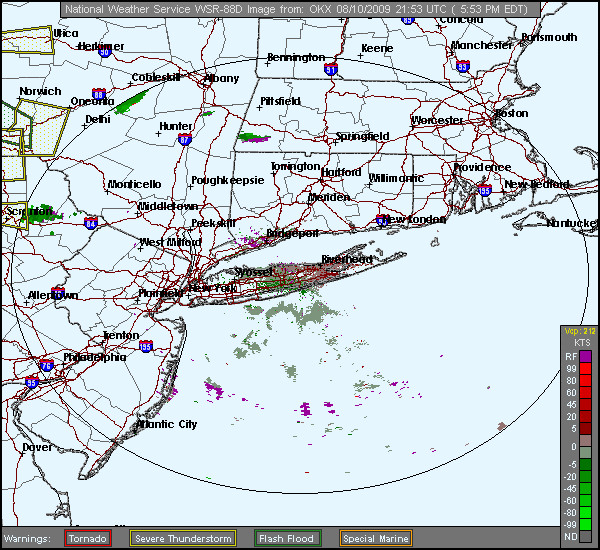The width and height of the screenshot is (600, 550).
Task: Click the Atlantic City label
Action: pyautogui.click(x=166, y=424)
